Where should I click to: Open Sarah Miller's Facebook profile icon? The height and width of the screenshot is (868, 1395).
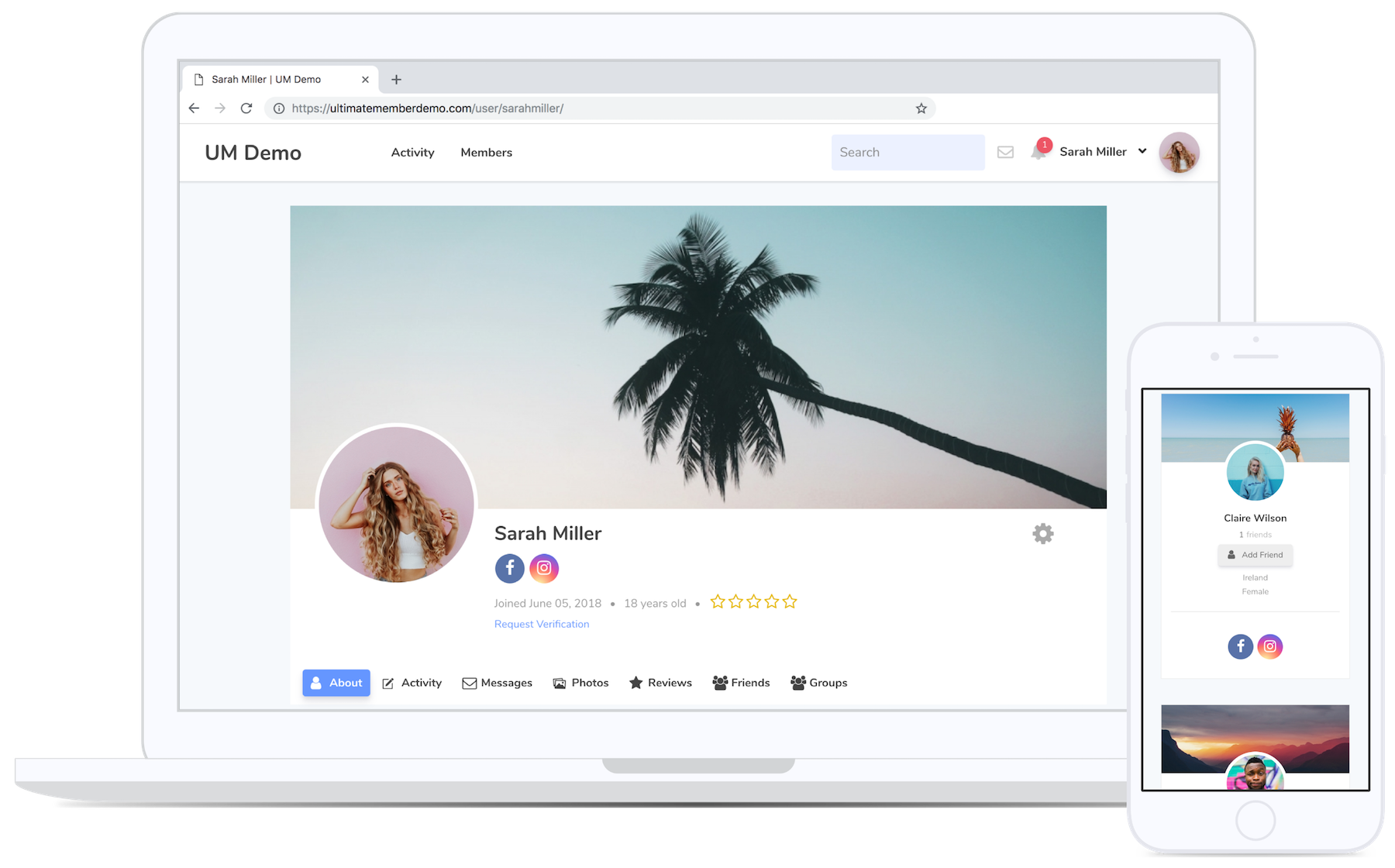point(510,568)
